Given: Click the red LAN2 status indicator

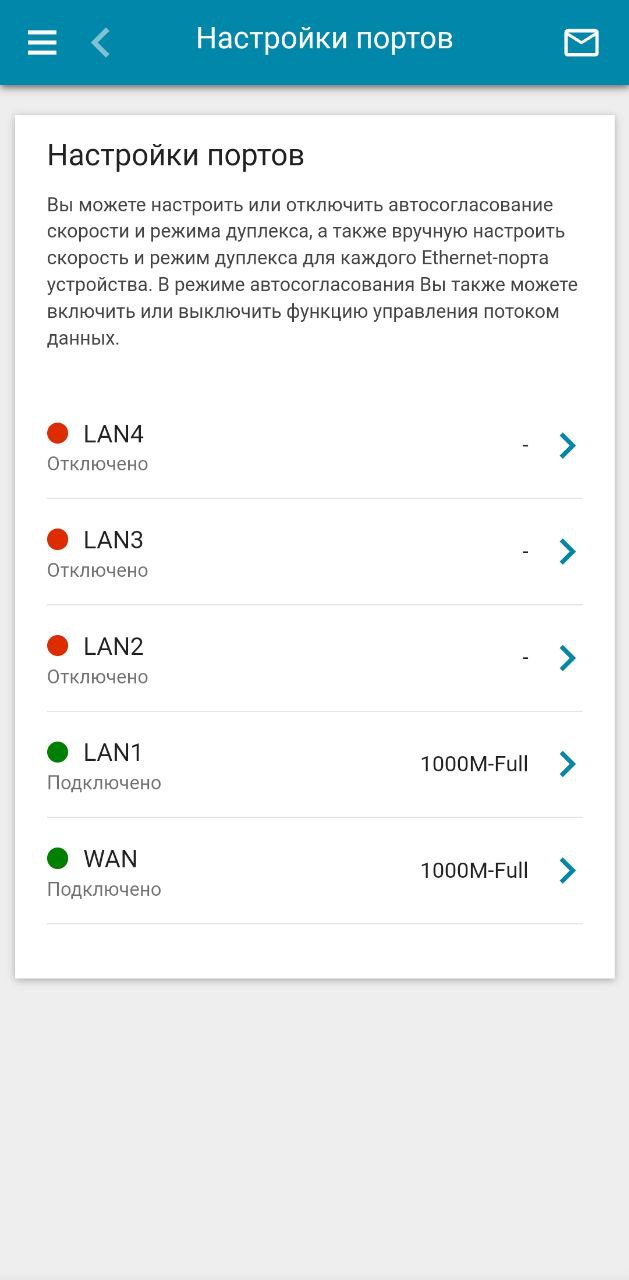Looking at the screenshot, I should 58,645.
